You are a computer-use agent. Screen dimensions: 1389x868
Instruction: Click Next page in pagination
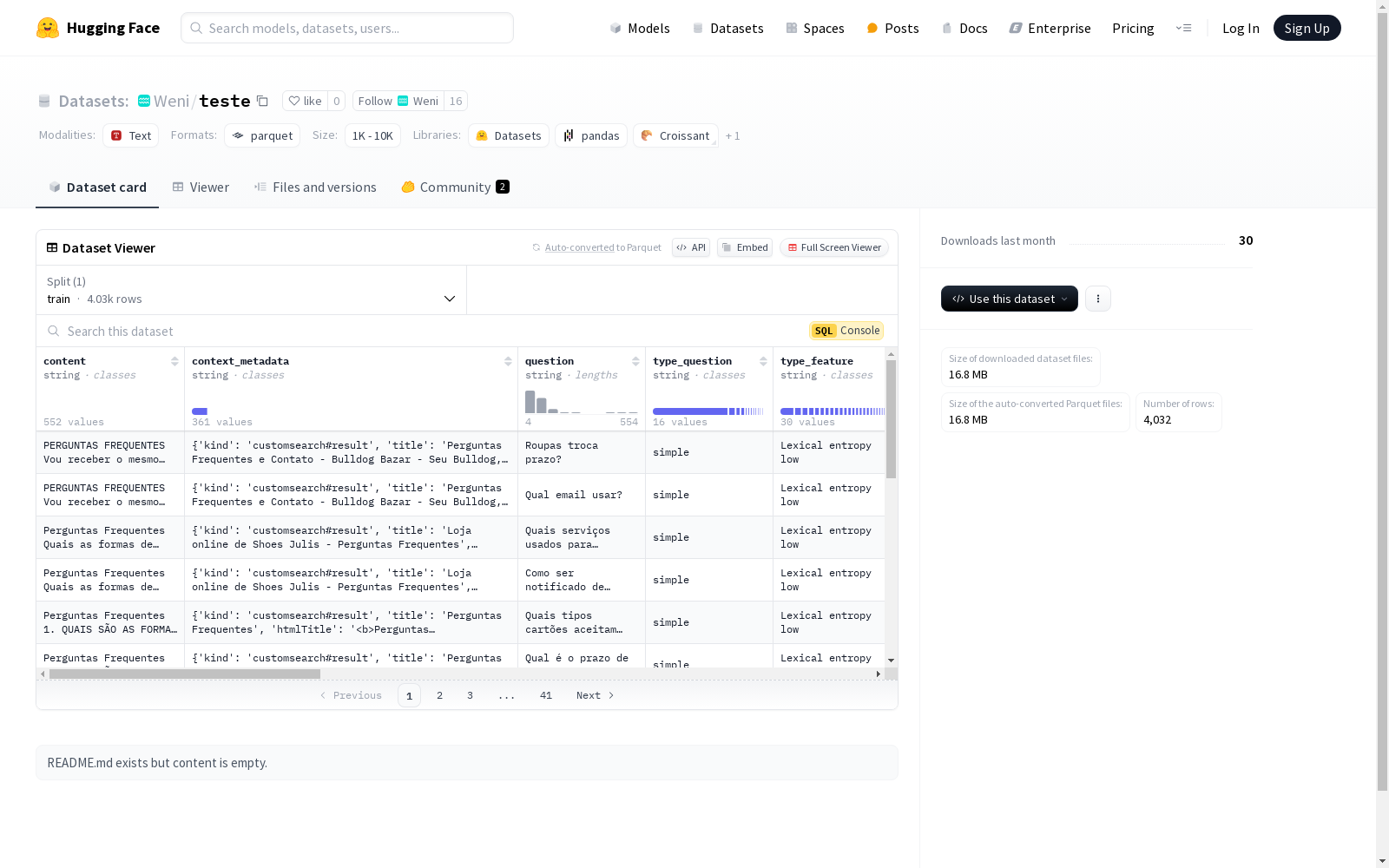[x=596, y=695]
